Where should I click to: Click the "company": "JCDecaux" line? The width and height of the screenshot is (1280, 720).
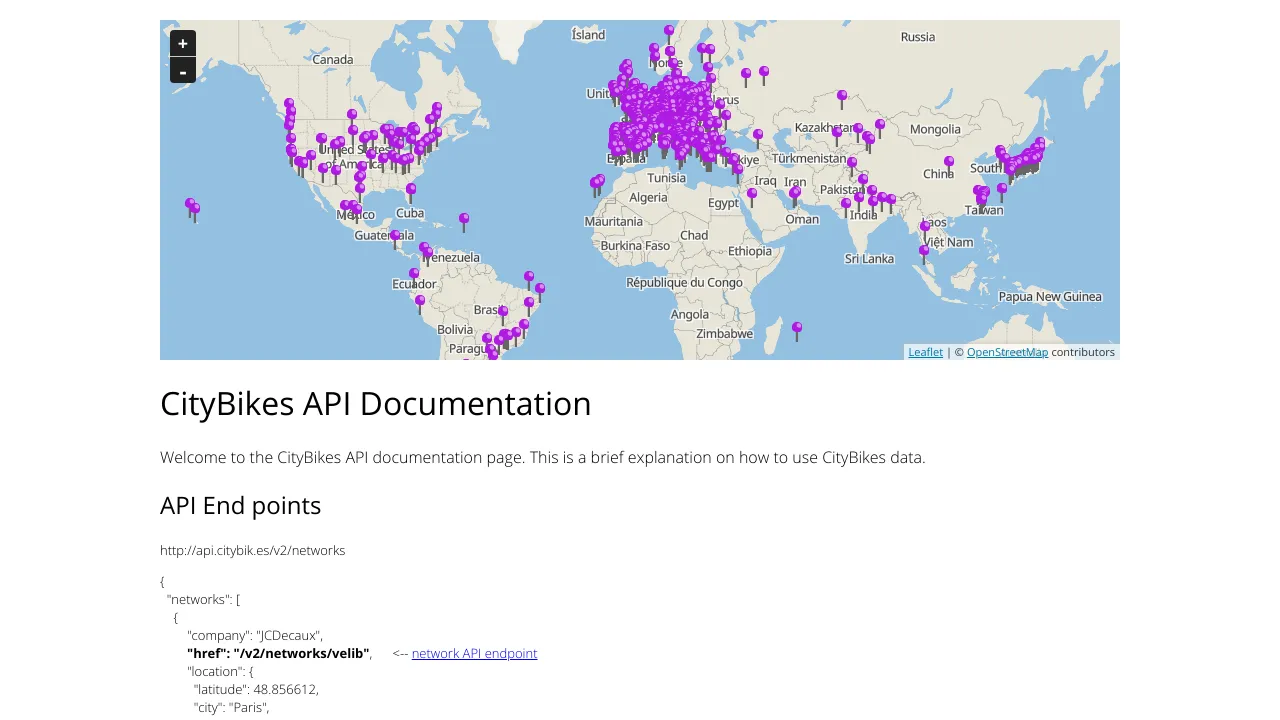click(255, 635)
